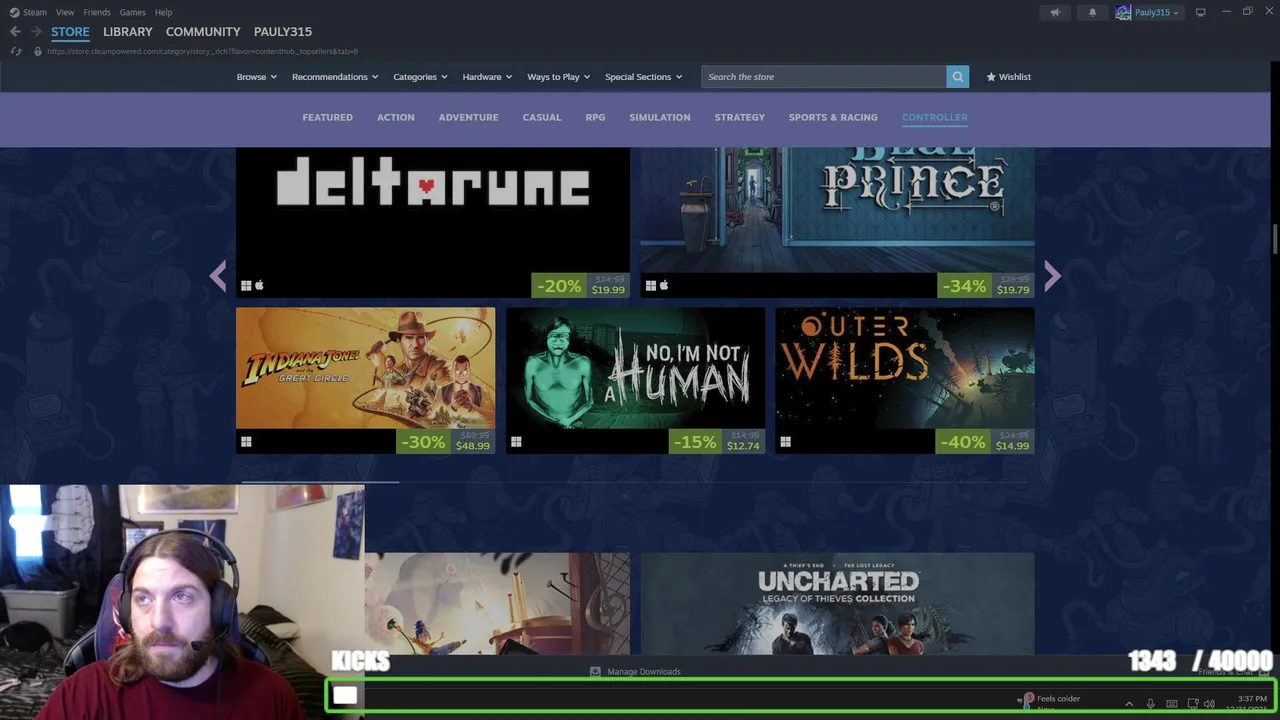Show hidden system tray icons
1280x720 pixels.
(x=1129, y=704)
